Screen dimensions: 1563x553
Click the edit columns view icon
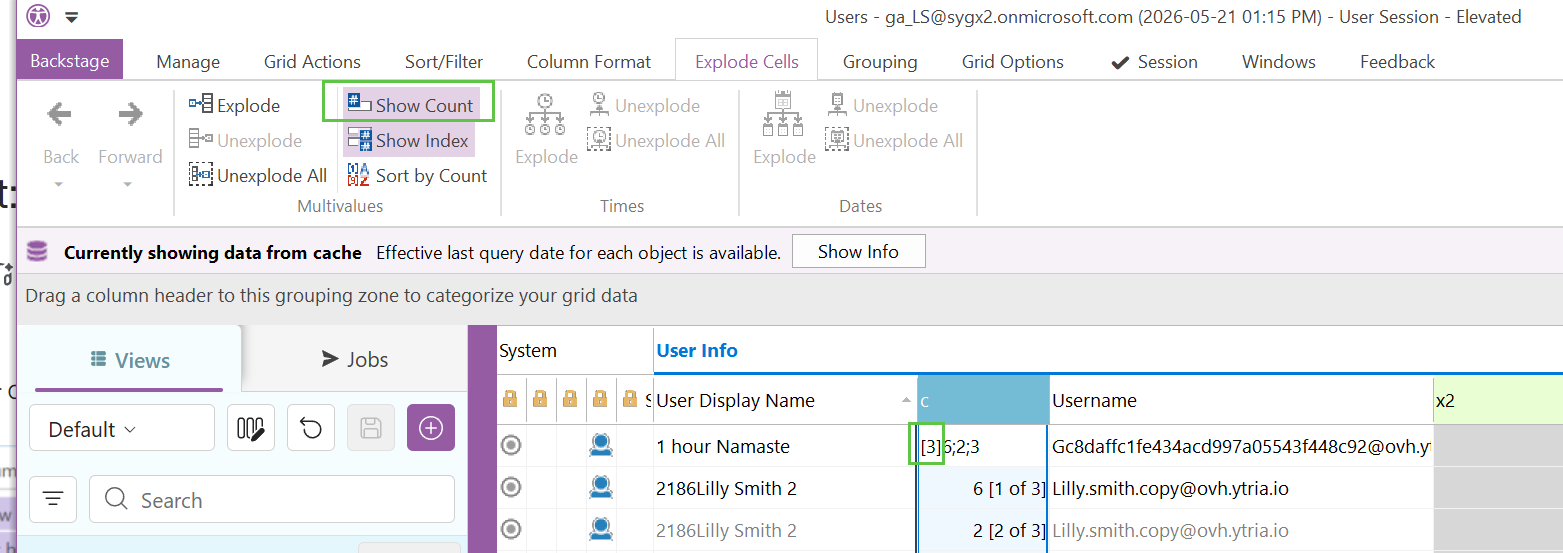251,429
